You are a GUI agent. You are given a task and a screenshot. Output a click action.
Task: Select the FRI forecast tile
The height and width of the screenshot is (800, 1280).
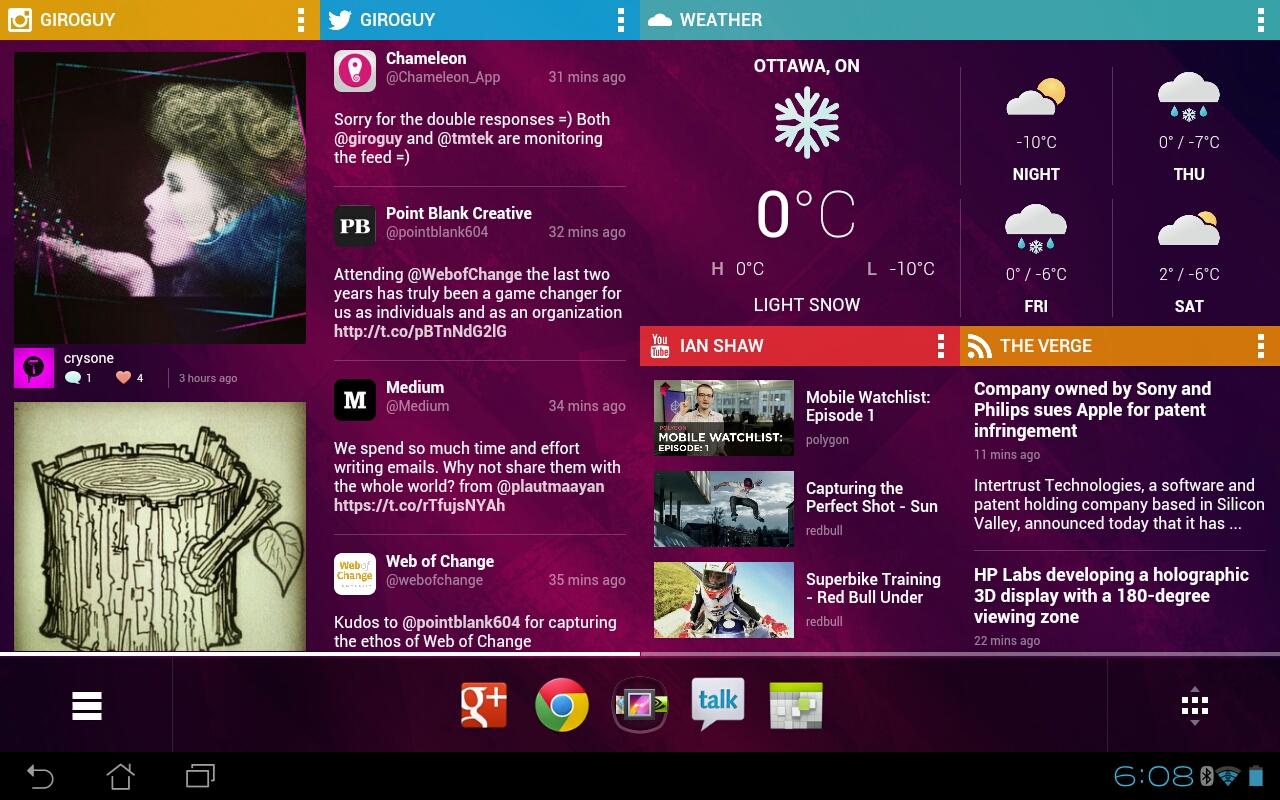tap(1036, 258)
